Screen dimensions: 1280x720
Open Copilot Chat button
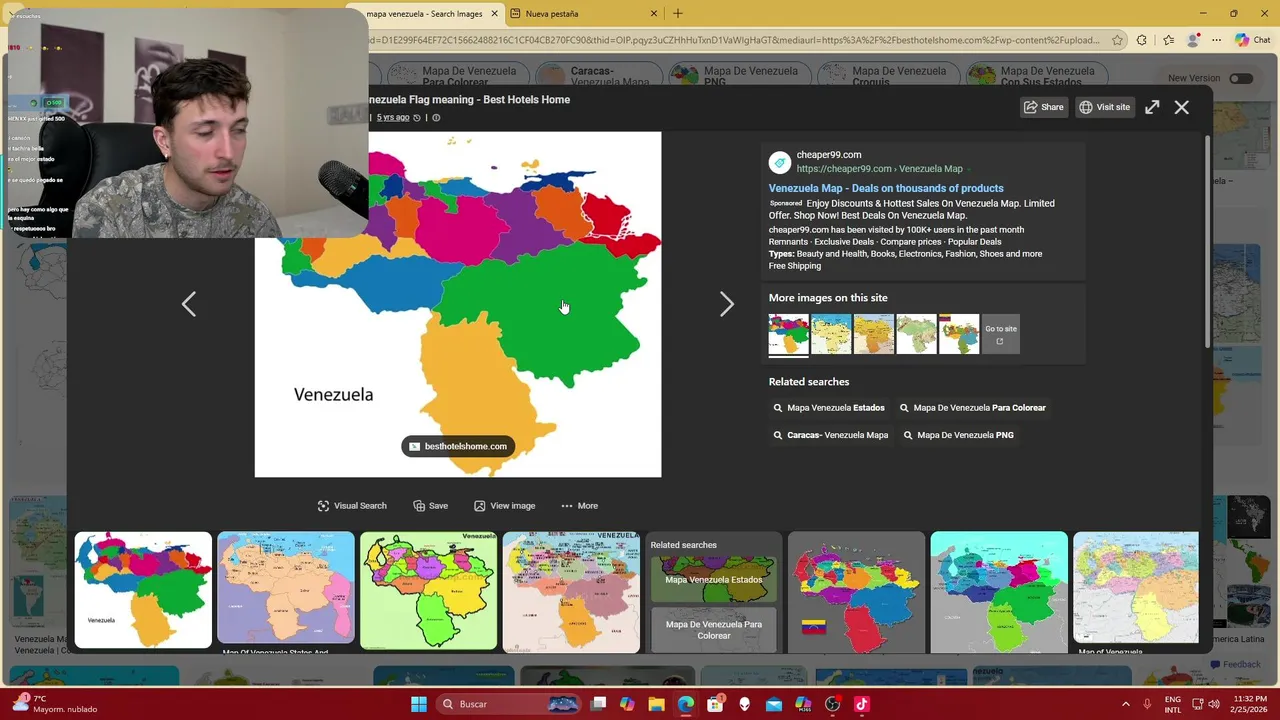tap(1252, 41)
